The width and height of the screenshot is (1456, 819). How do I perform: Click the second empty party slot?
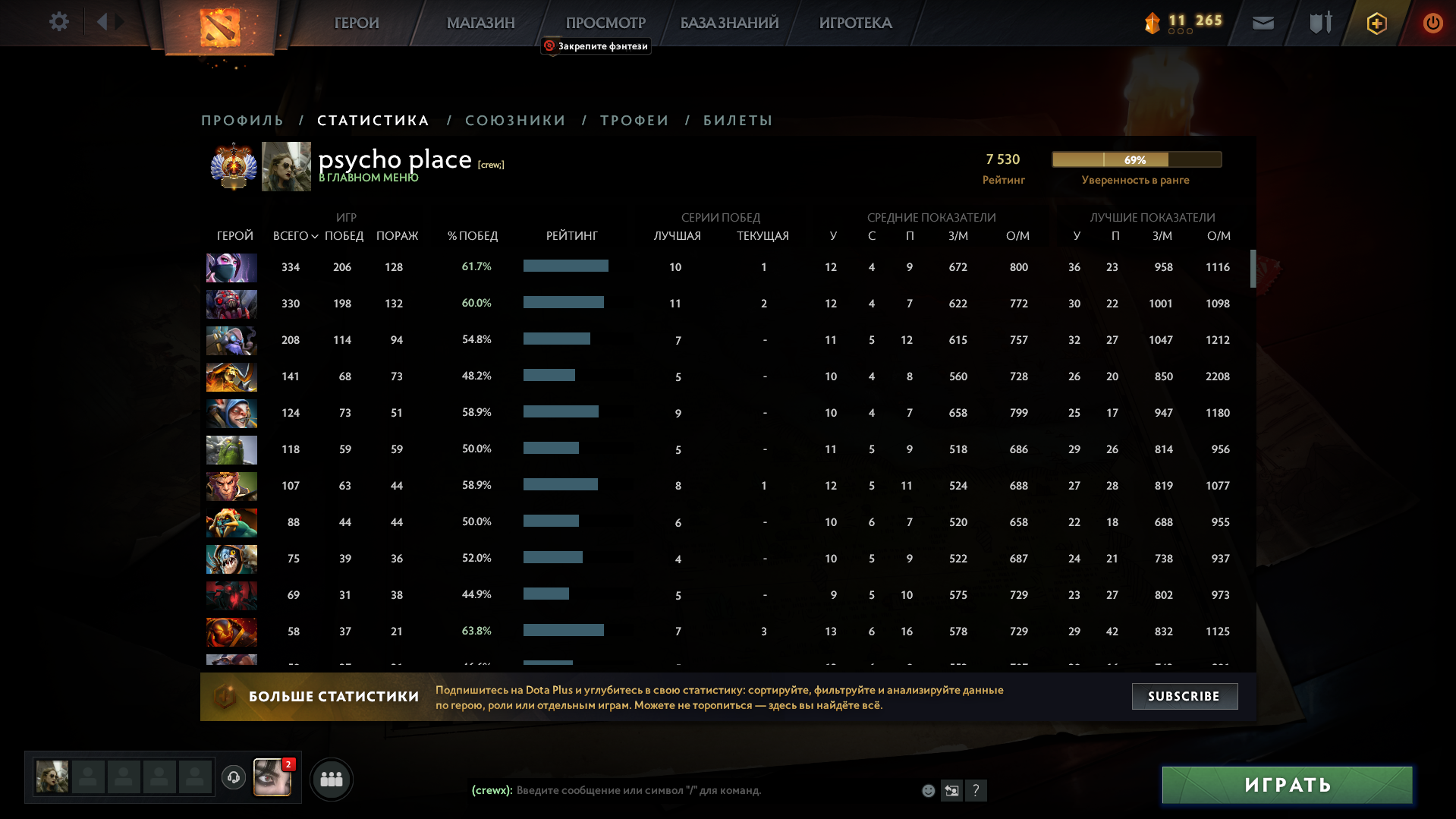pos(124,777)
